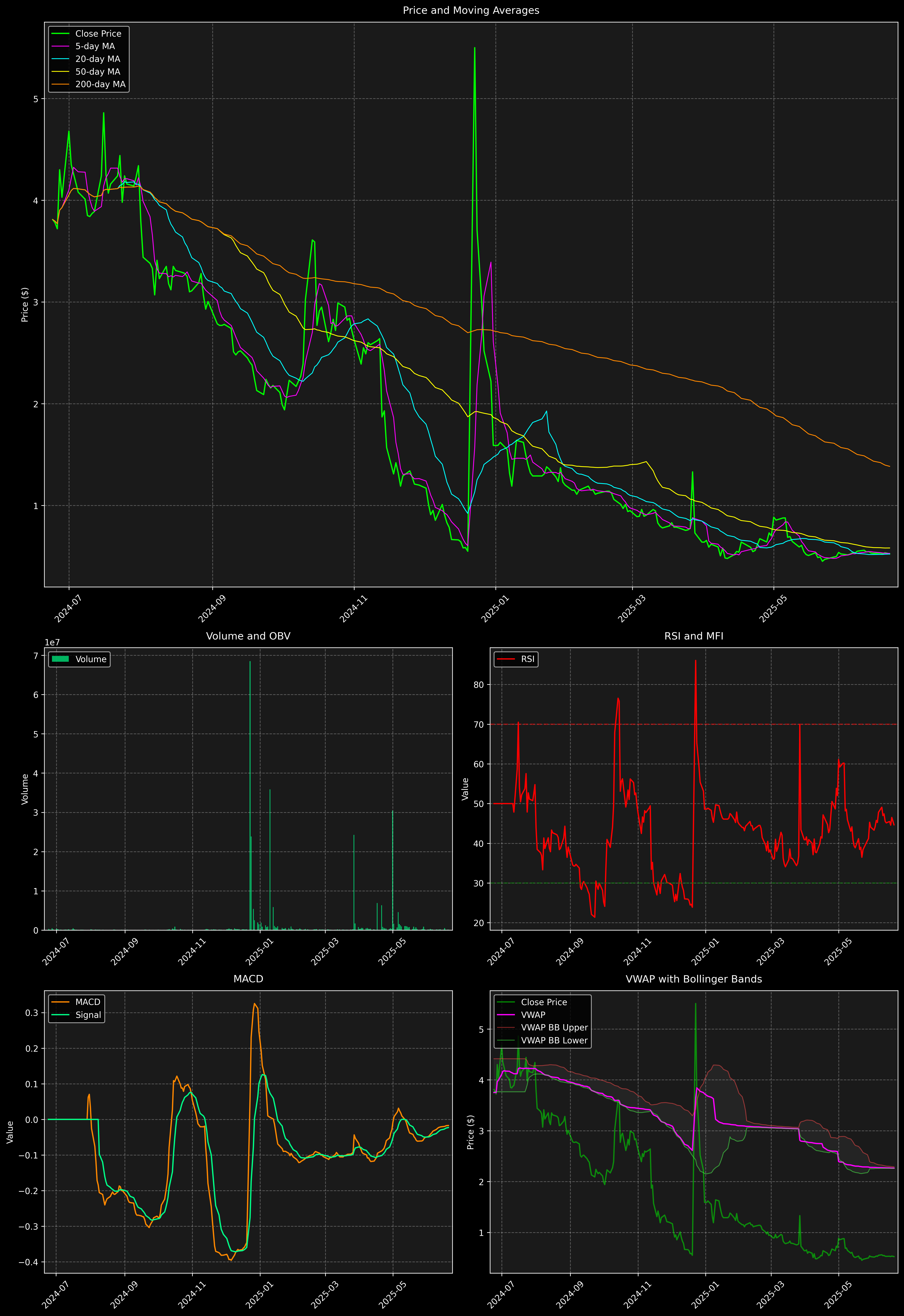Click the 'Price and Moving Averages' chart title

click(471, 10)
